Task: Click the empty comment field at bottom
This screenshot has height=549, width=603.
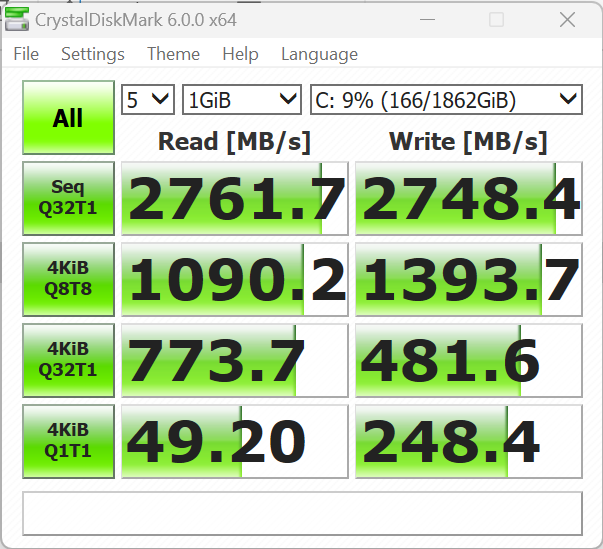Action: (302, 513)
